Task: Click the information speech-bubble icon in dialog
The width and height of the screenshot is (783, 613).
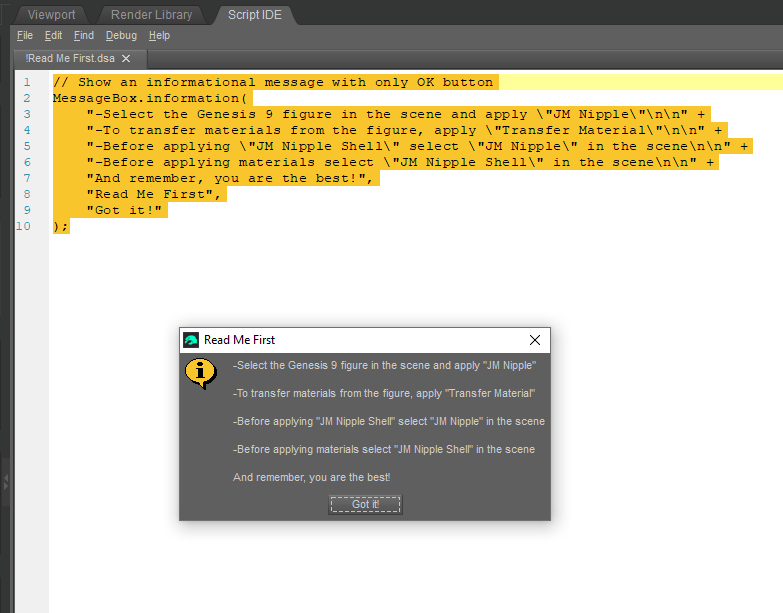Action: point(201,373)
